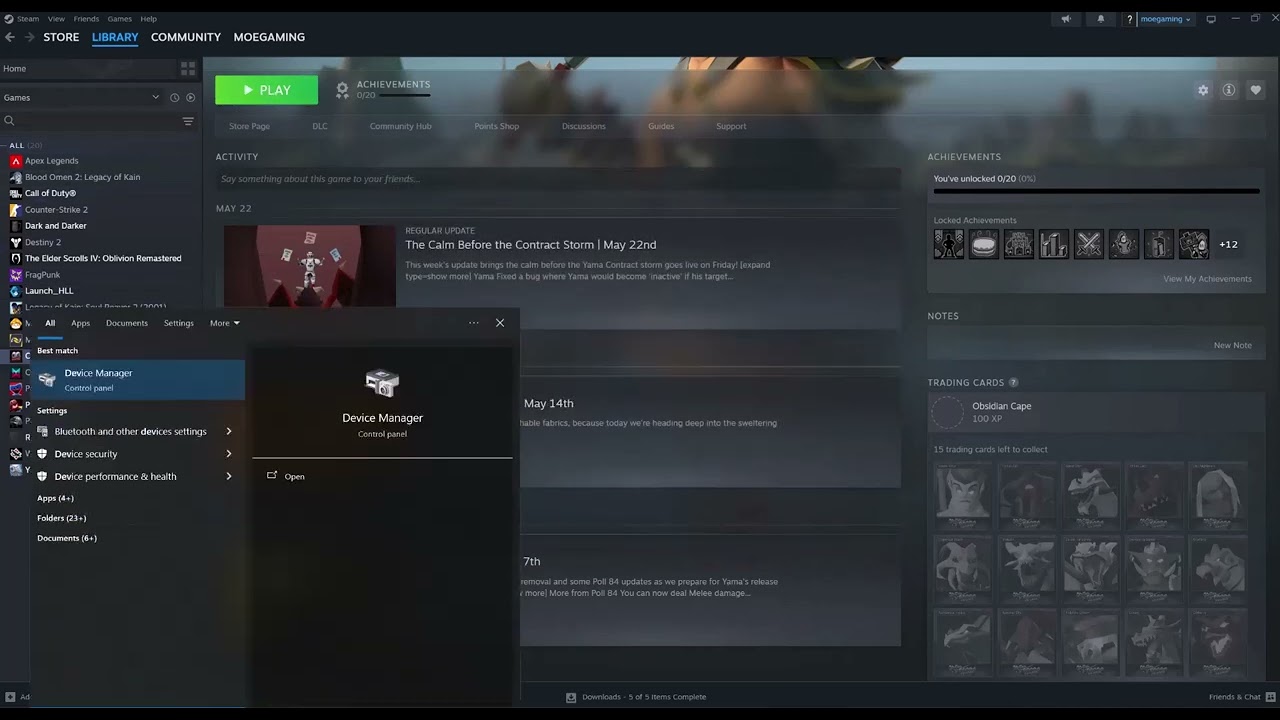Viewport: 1280px width, 720px height.
Task: Click the ready-to-play filter icon
Action: 191,98
